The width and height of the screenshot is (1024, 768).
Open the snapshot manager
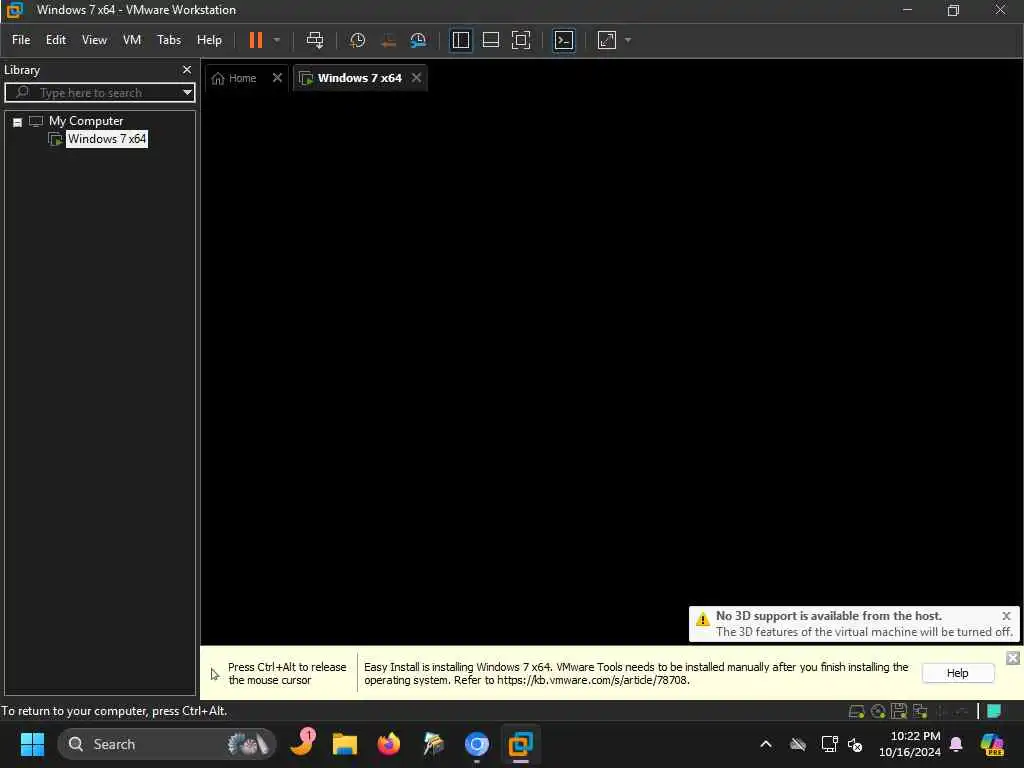click(x=418, y=40)
